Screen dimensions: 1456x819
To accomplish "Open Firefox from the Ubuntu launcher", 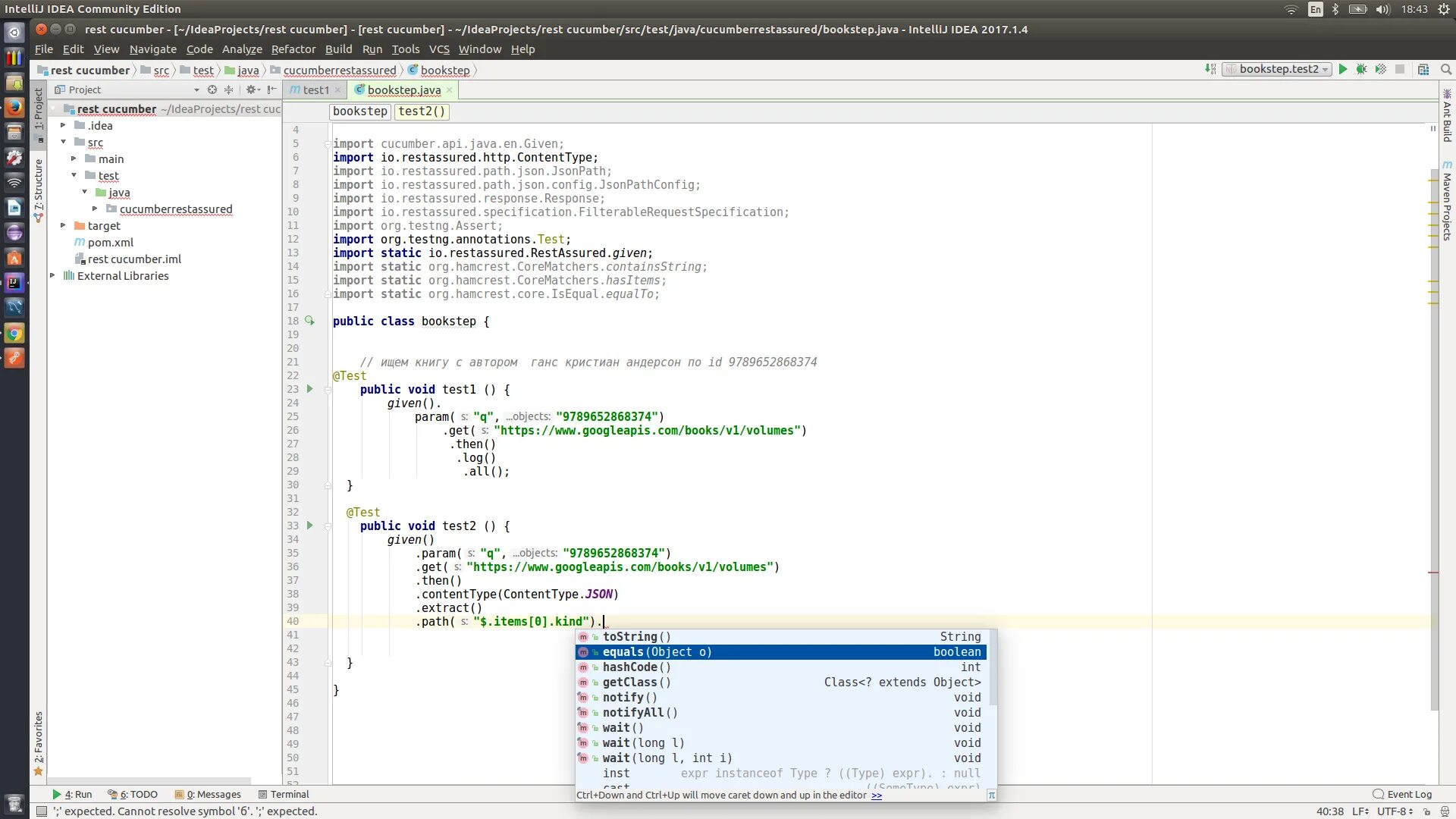I will coord(14,108).
